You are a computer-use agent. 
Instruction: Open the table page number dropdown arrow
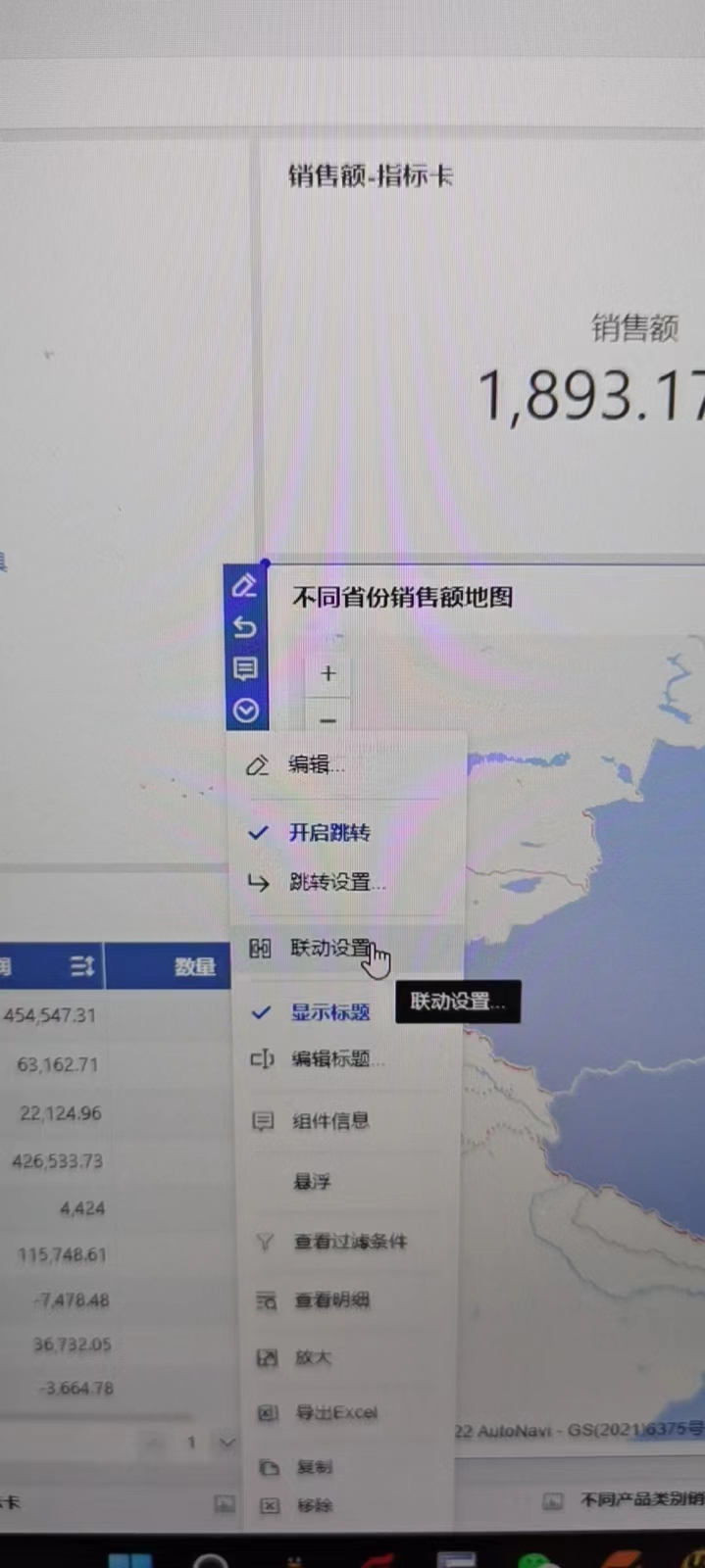(x=227, y=1442)
